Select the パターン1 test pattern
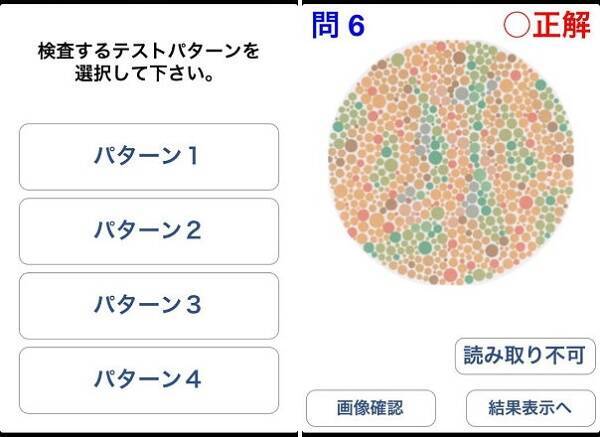 148,156
